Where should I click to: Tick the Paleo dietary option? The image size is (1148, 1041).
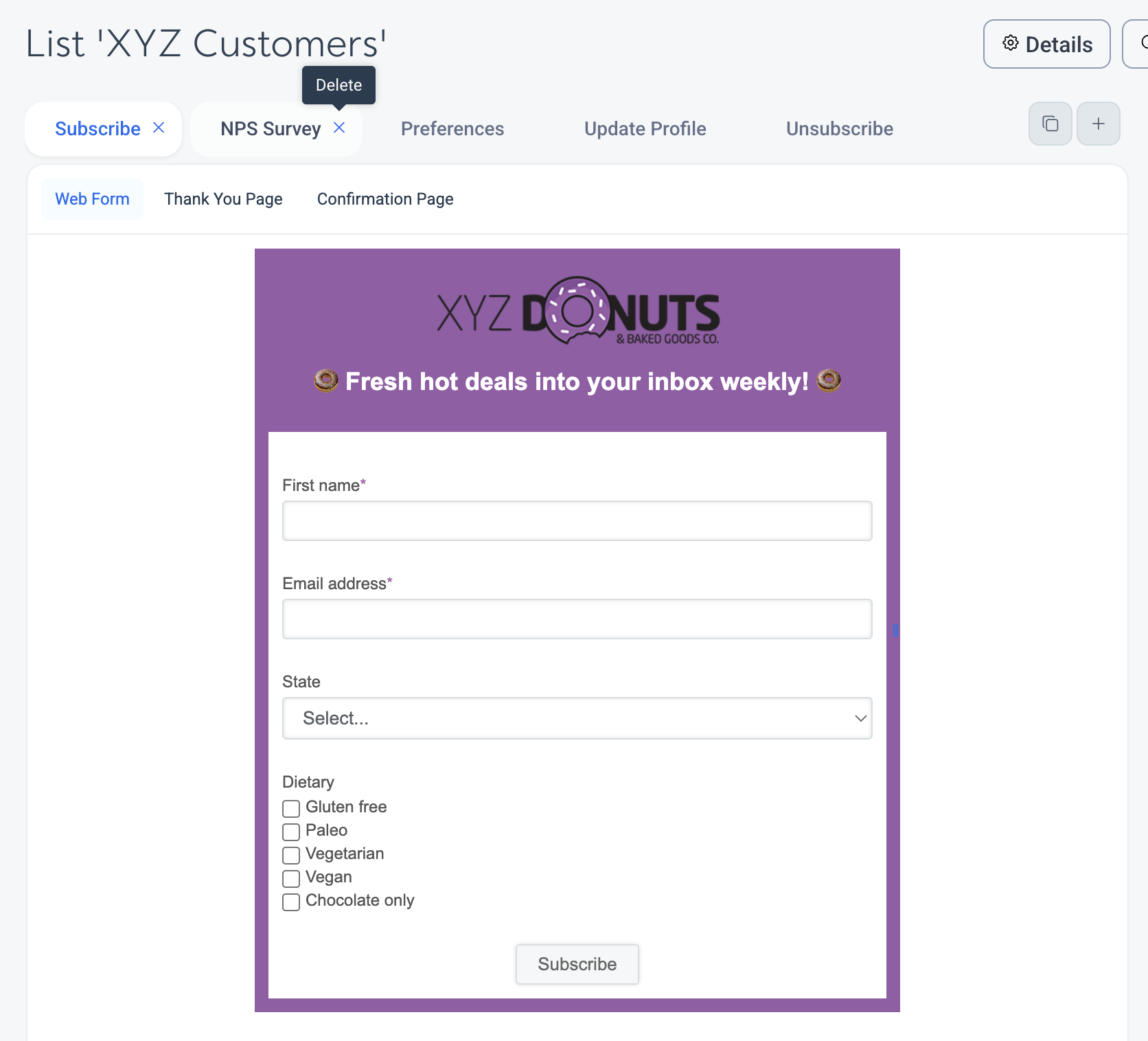(291, 832)
